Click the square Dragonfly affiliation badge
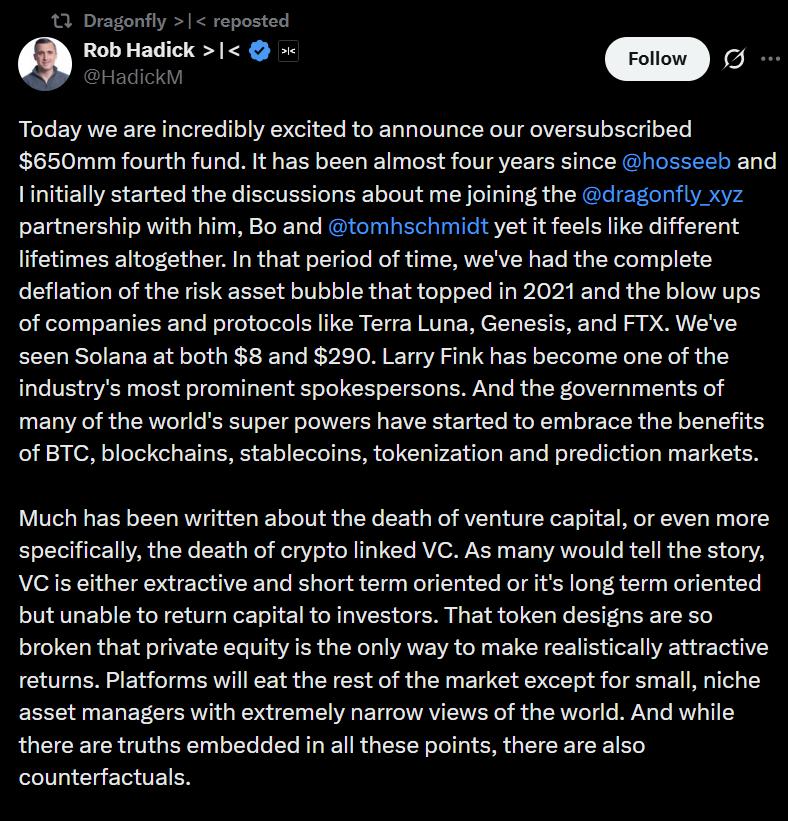The width and height of the screenshot is (788, 821). tap(287, 51)
